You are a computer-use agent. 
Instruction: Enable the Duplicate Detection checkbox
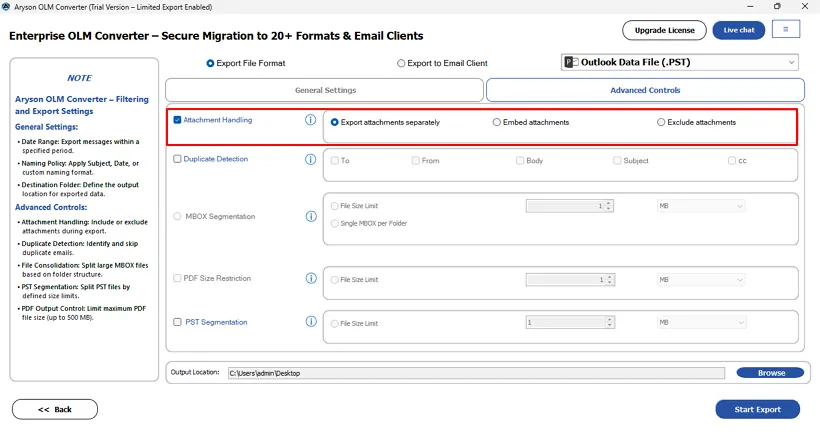click(x=178, y=159)
